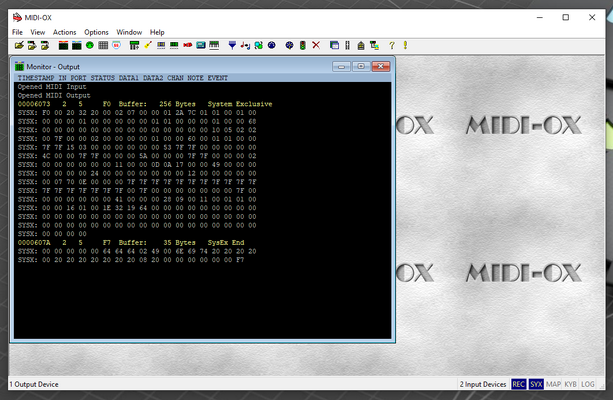Image resolution: width=613 pixels, height=400 pixels.
Task: Toggle the REC indicator in status bar
Action: (518, 384)
